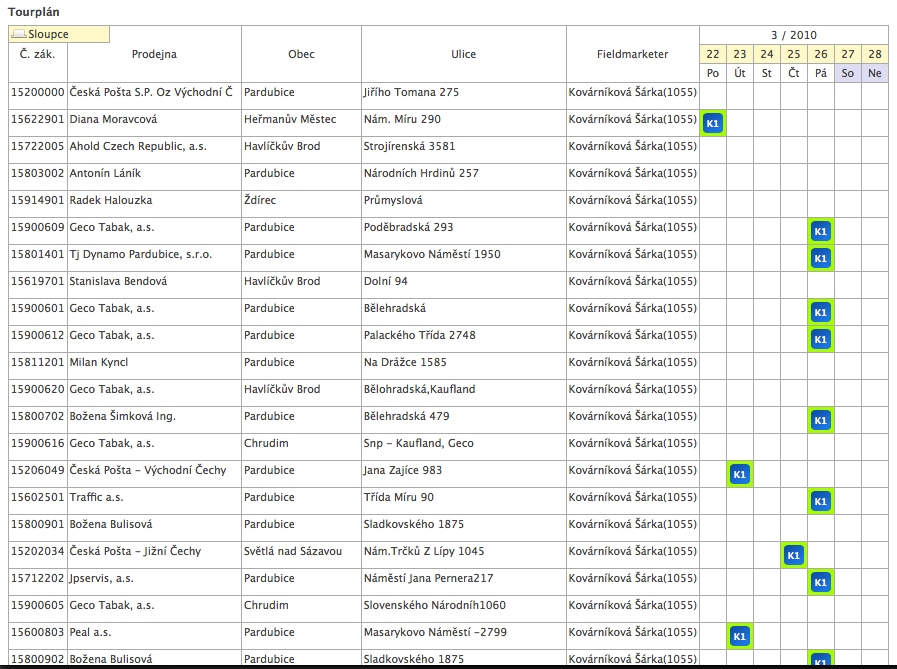Image resolution: width=897 pixels, height=669 pixels.
Task: Click street Národních Hrdinů 257
Action: pyautogui.click(x=421, y=173)
